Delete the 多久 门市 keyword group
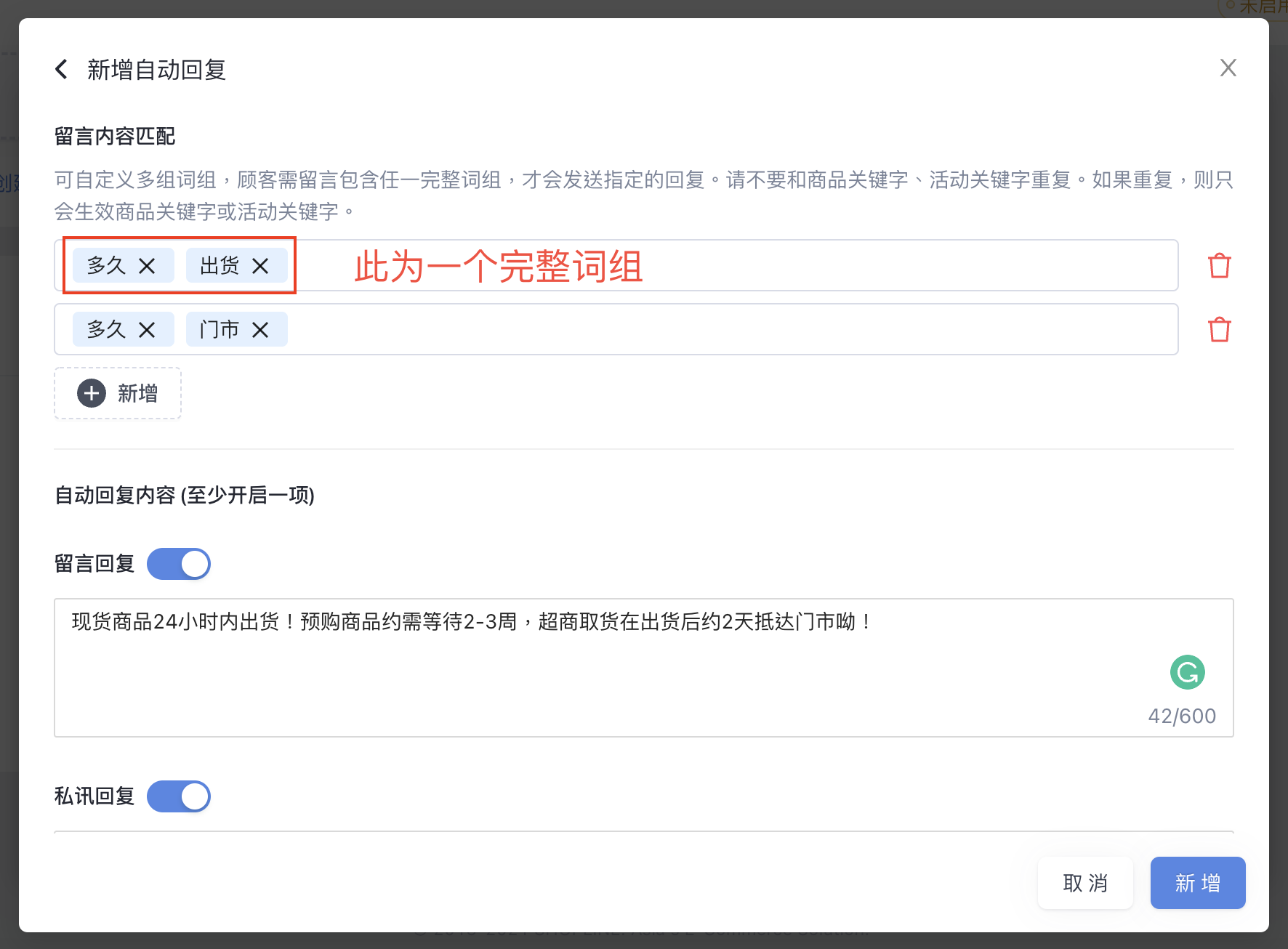The image size is (1288, 949). pos(1219,330)
